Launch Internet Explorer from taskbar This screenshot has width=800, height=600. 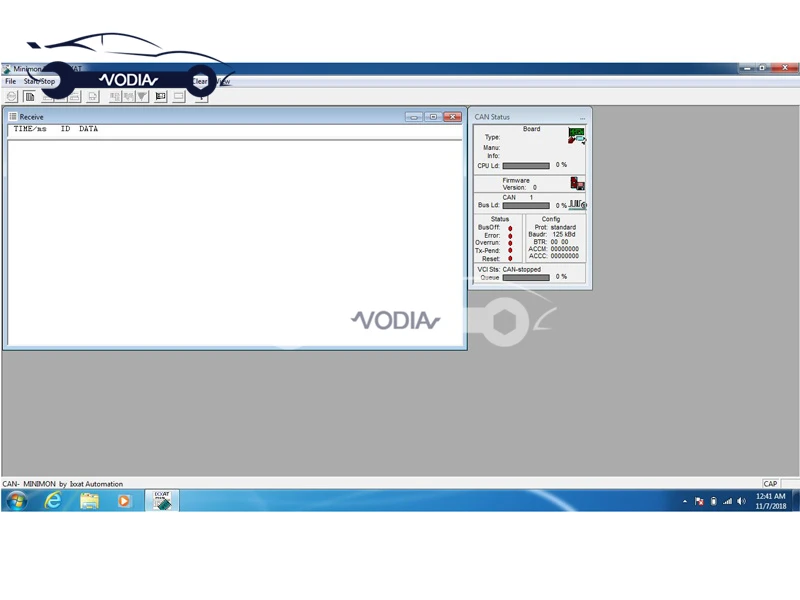pyautogui.click(x=53, y=501)
